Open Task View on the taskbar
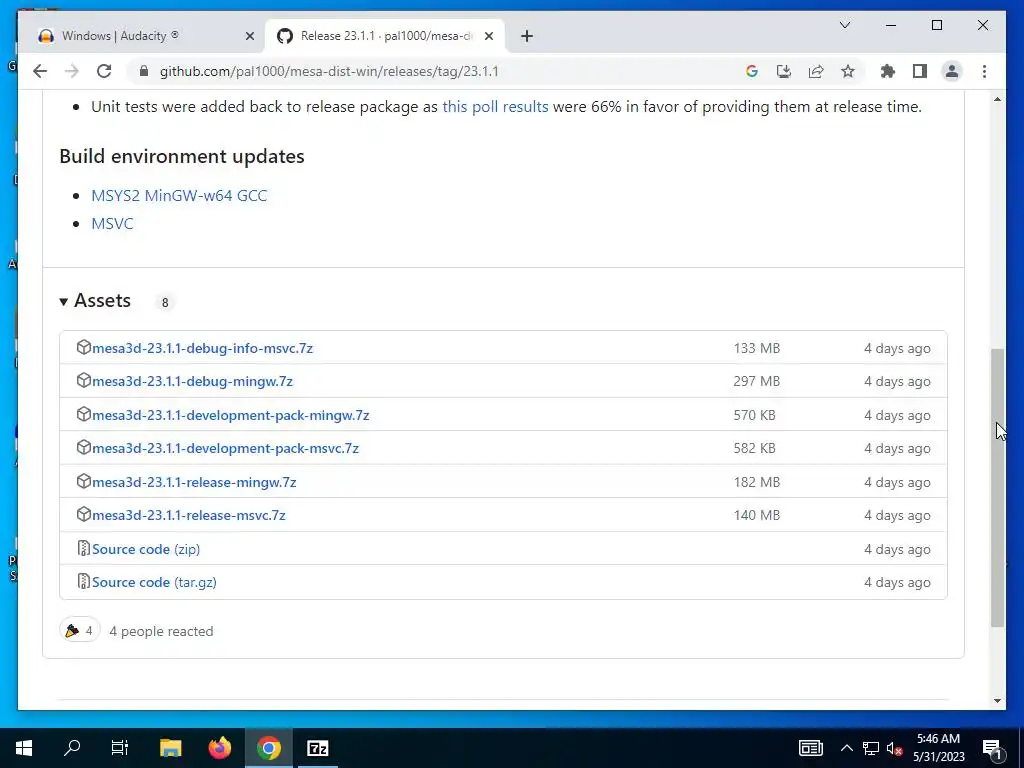The image size is (1024, 768). 120,748
